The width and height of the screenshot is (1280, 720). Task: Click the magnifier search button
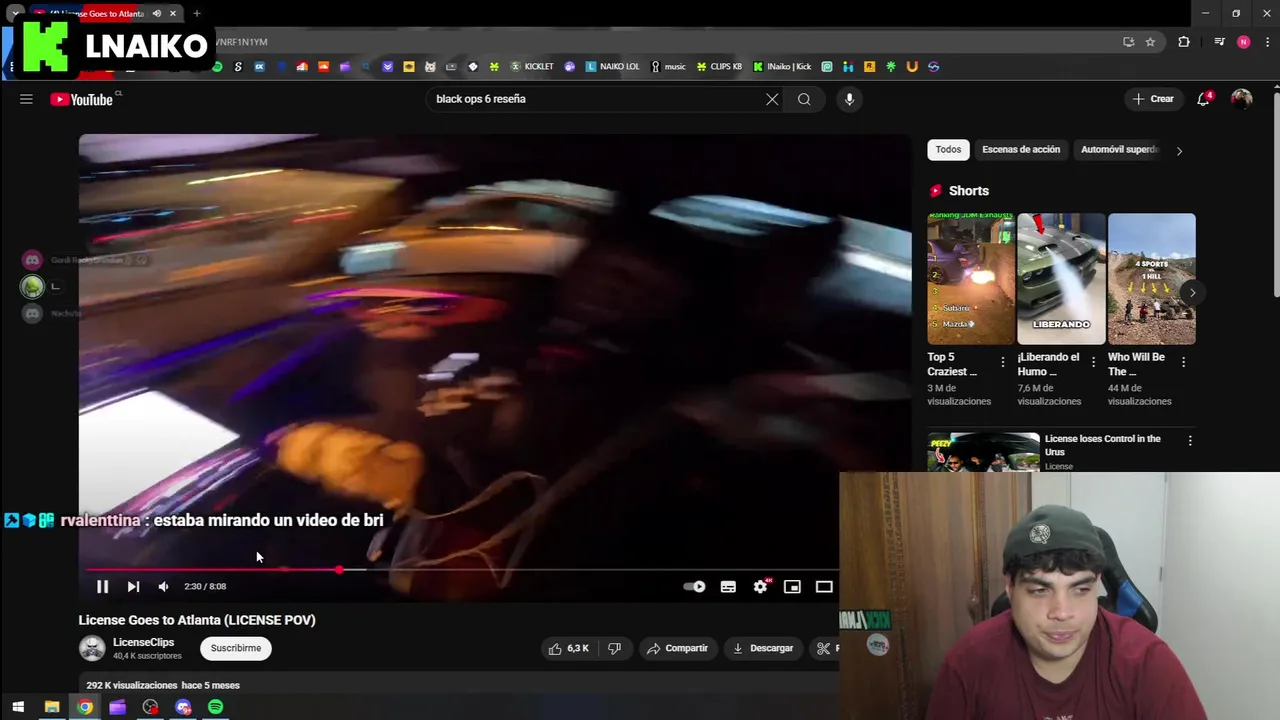click(804, 99)
